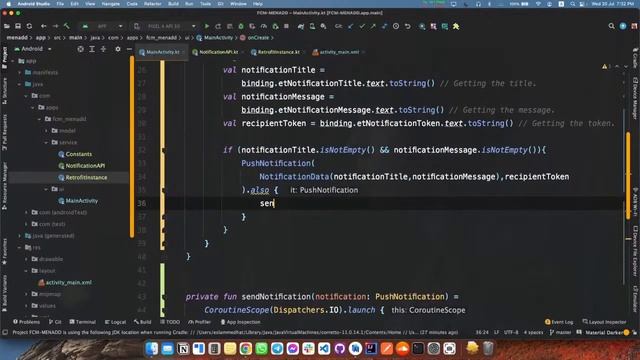Select MainActivity in project tree
640x360 pixels.
coord(78,201)
